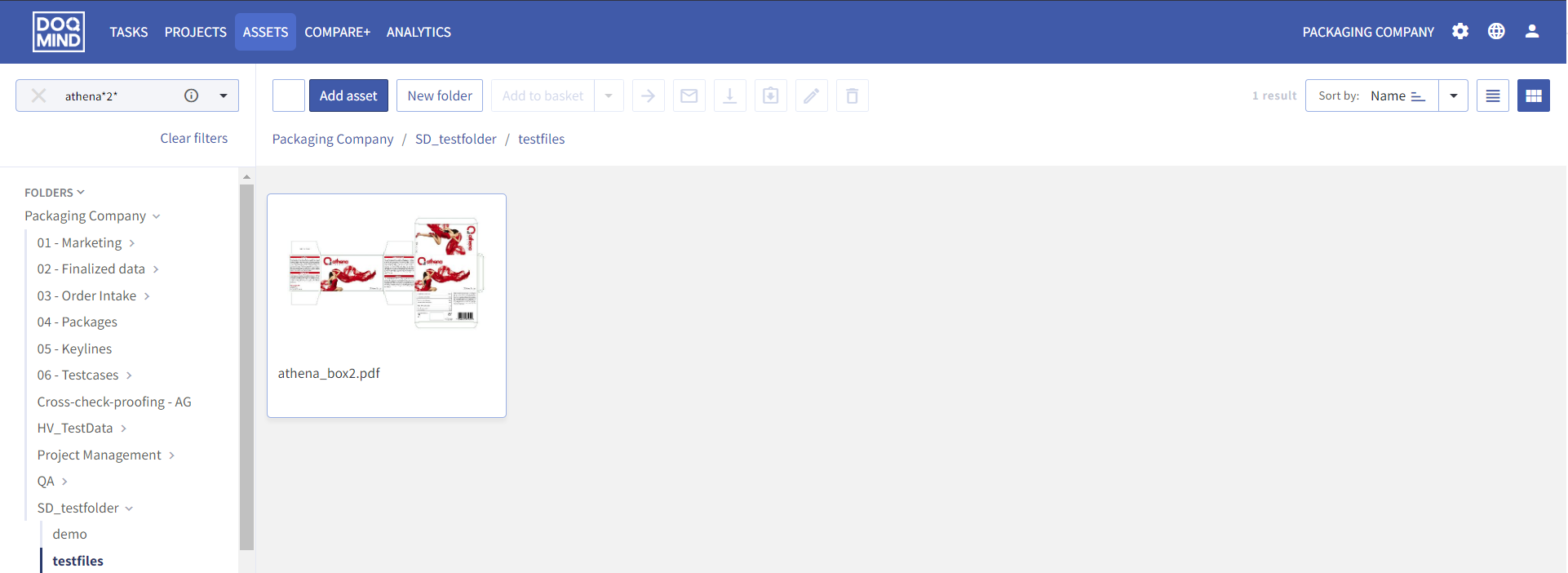The image size is (1568, 573).
Task: Toggle the select-all checkbox
Action: point(289,95)
